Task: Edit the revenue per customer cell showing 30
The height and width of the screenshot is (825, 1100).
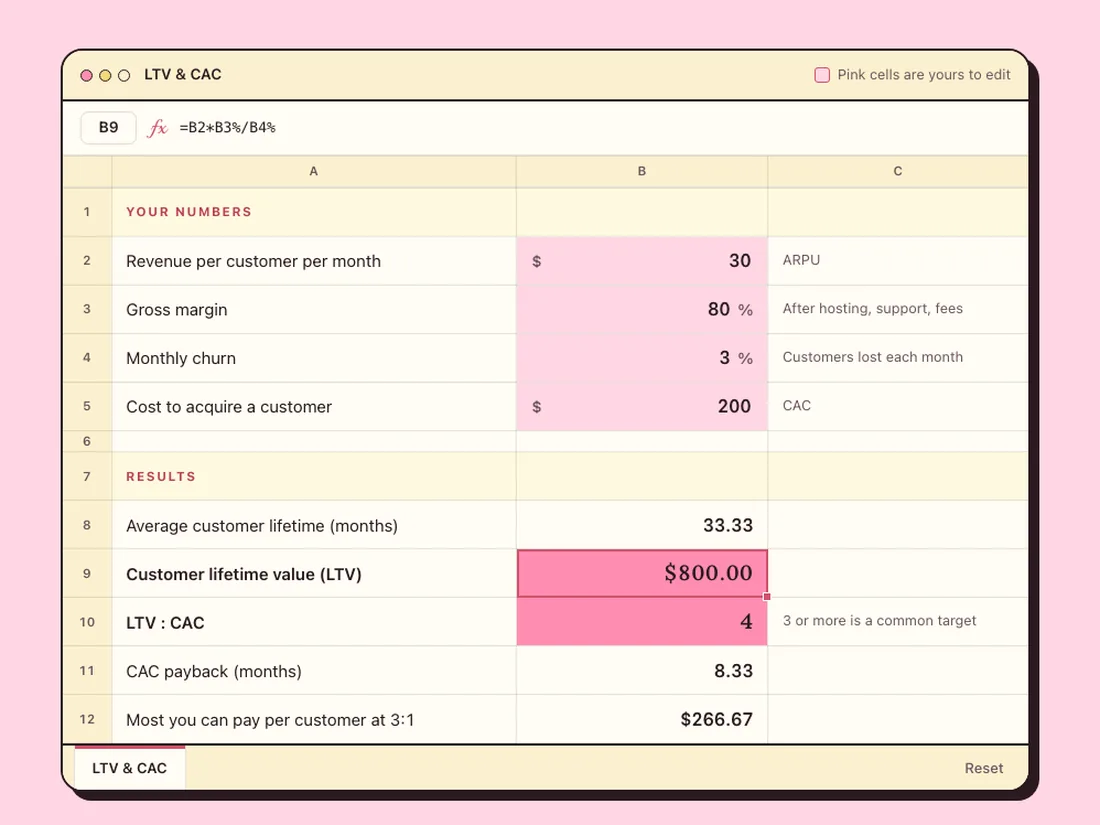Action: (x=642, y=261)
